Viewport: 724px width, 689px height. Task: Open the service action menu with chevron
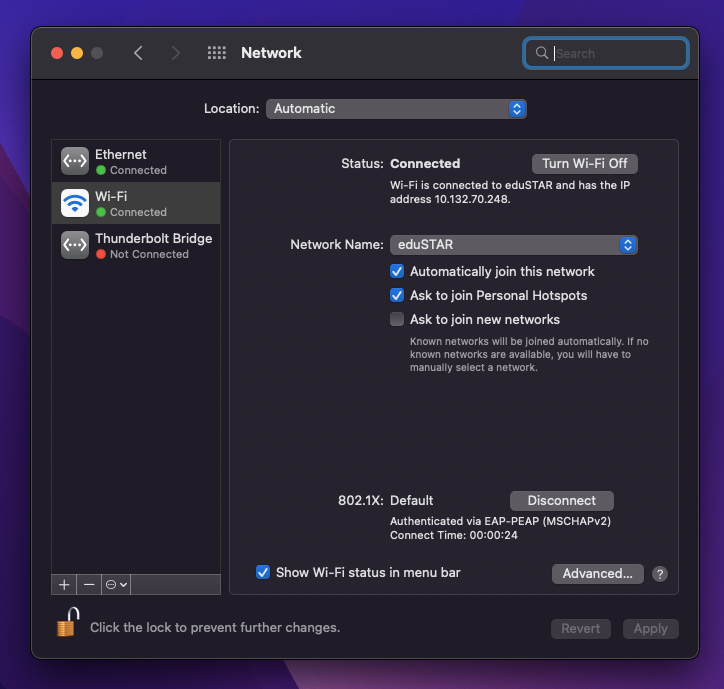click(117, 584)
